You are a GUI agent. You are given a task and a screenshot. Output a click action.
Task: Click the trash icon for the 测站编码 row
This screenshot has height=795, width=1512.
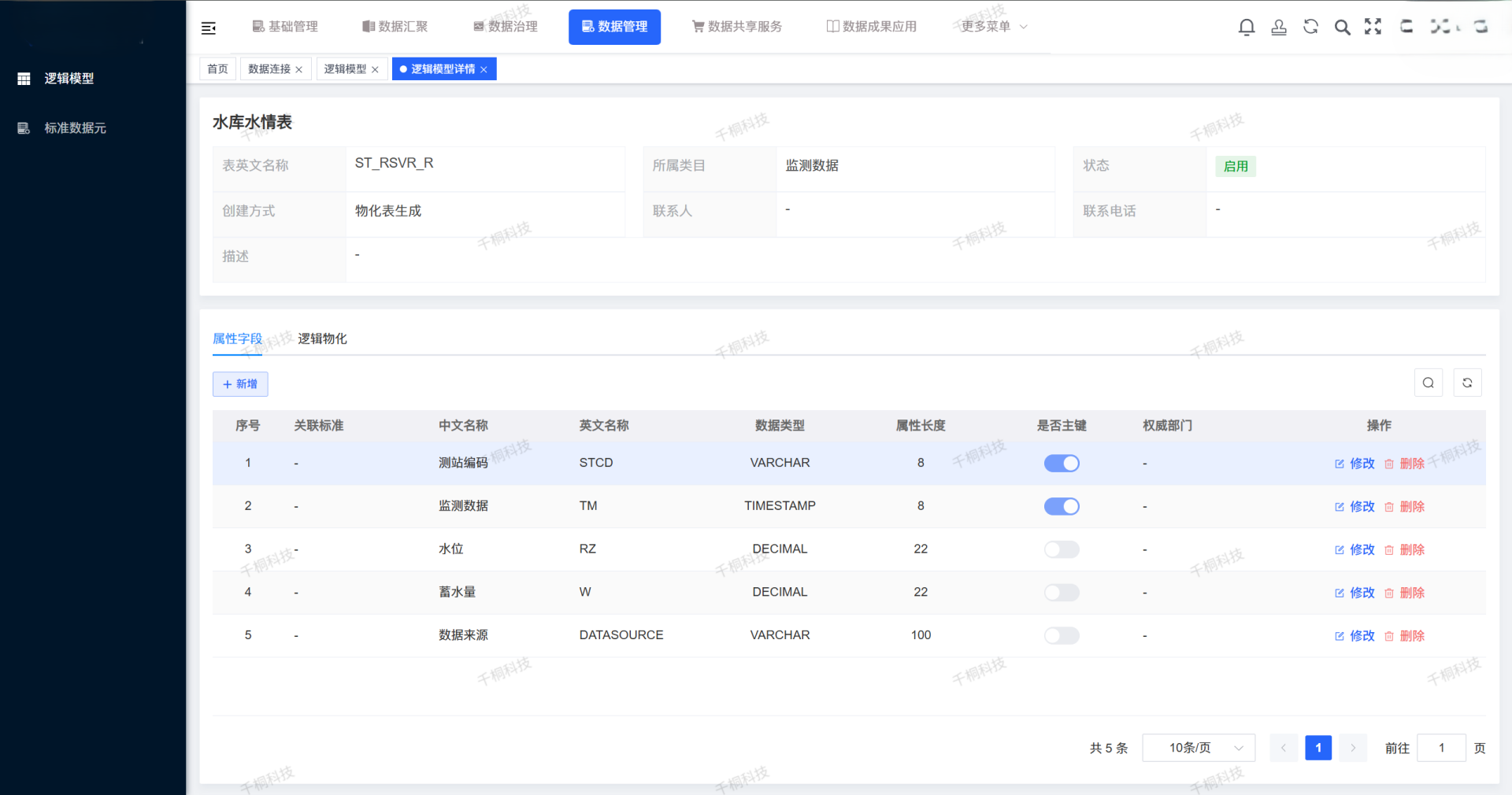coord(1389,464)
